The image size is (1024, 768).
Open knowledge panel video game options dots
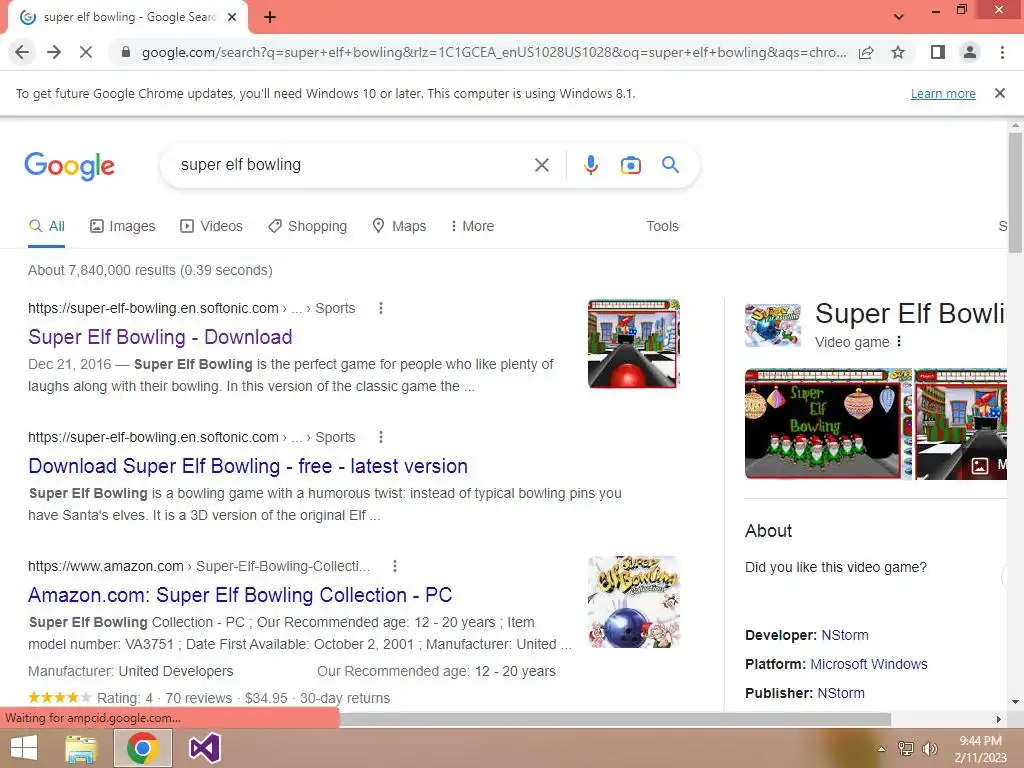click(x=899, y=342)
